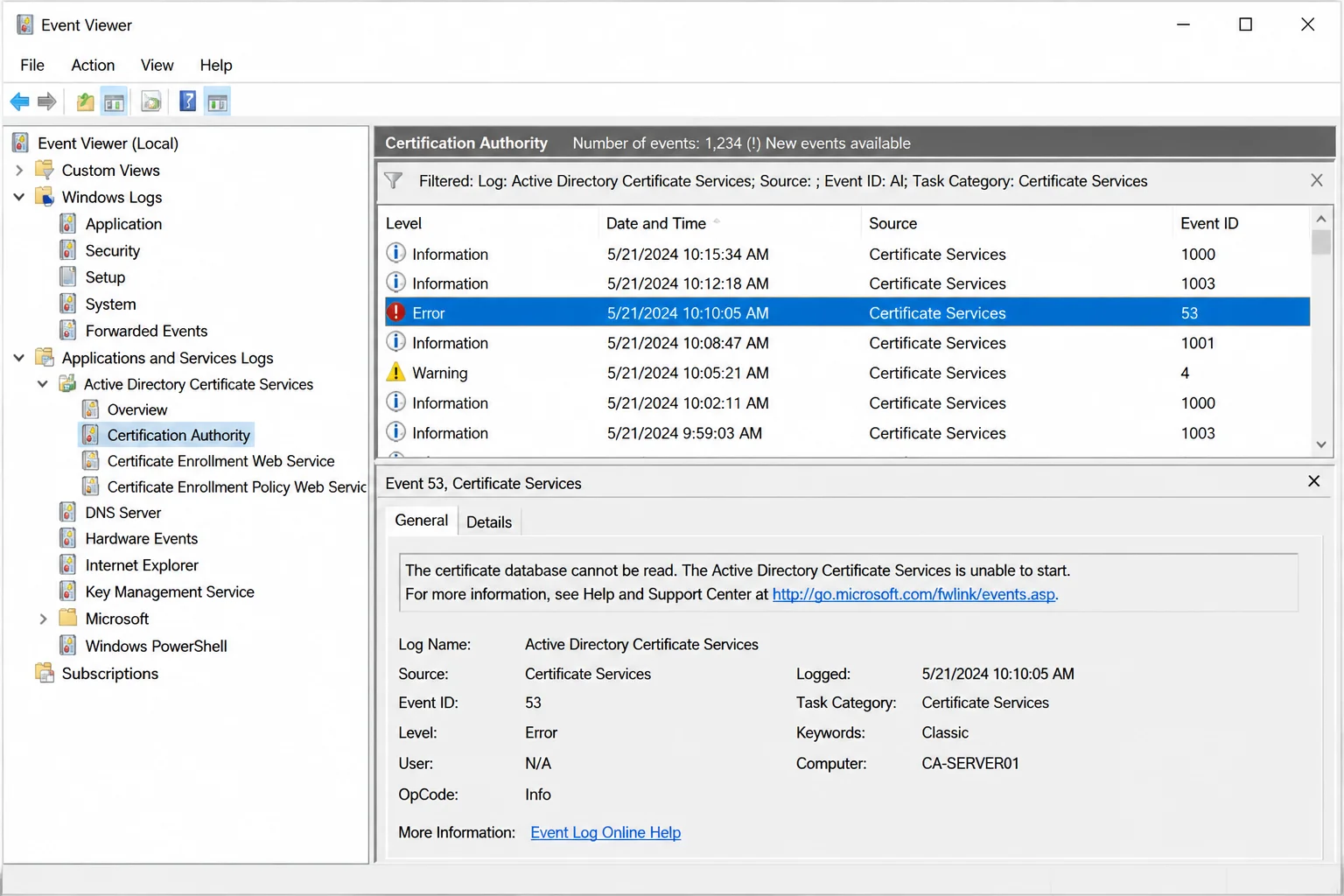Expand the Custom Views node
This screenshot has height=896, width=1344.
[x=19, y=170]
